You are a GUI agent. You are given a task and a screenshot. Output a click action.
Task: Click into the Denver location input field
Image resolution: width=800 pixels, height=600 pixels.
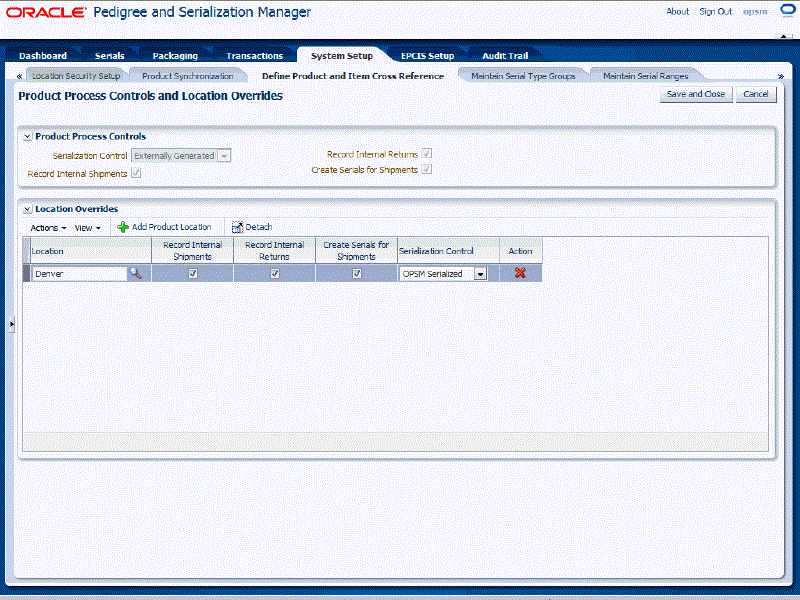click(x=79, y=274)
